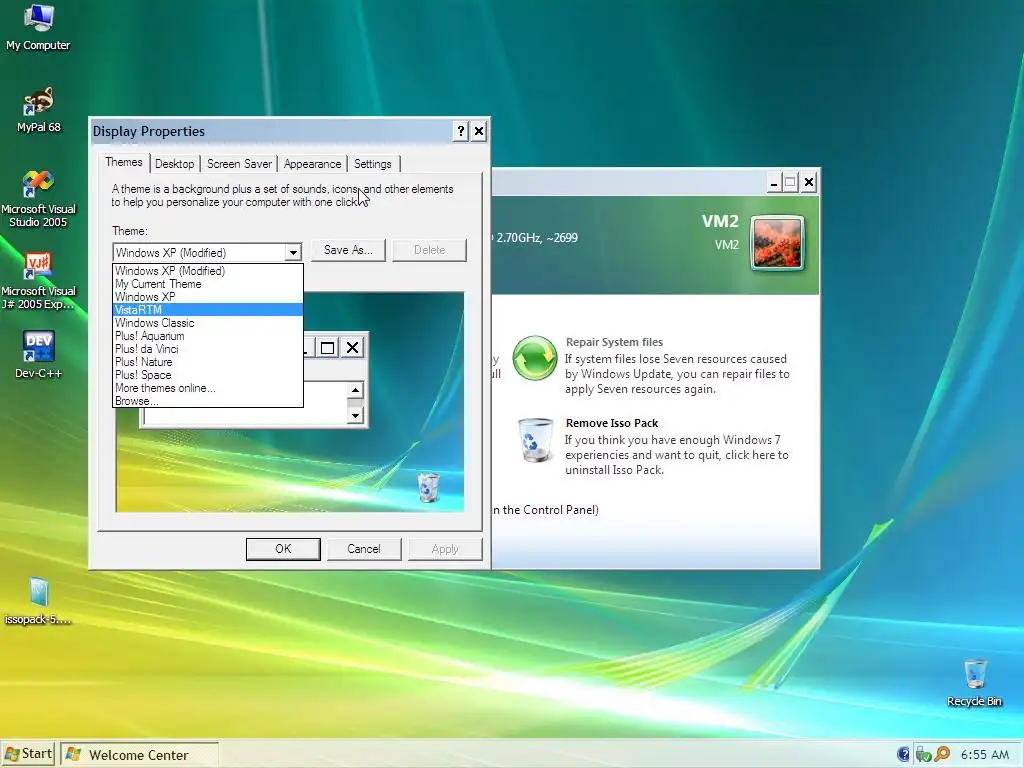1024x768 pixels.
Task: Select the Dev-C++ desktop icon
Action: (x=39, y=355)
